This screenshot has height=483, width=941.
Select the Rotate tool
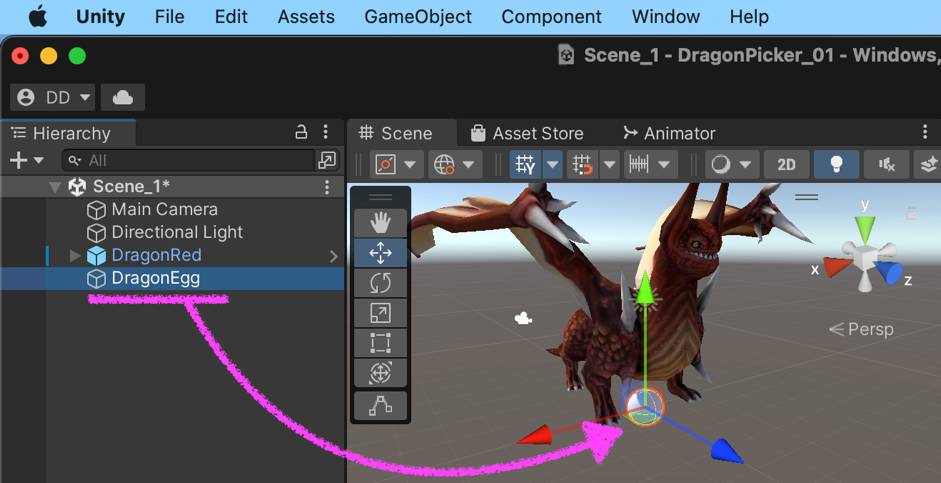[380, 283]
